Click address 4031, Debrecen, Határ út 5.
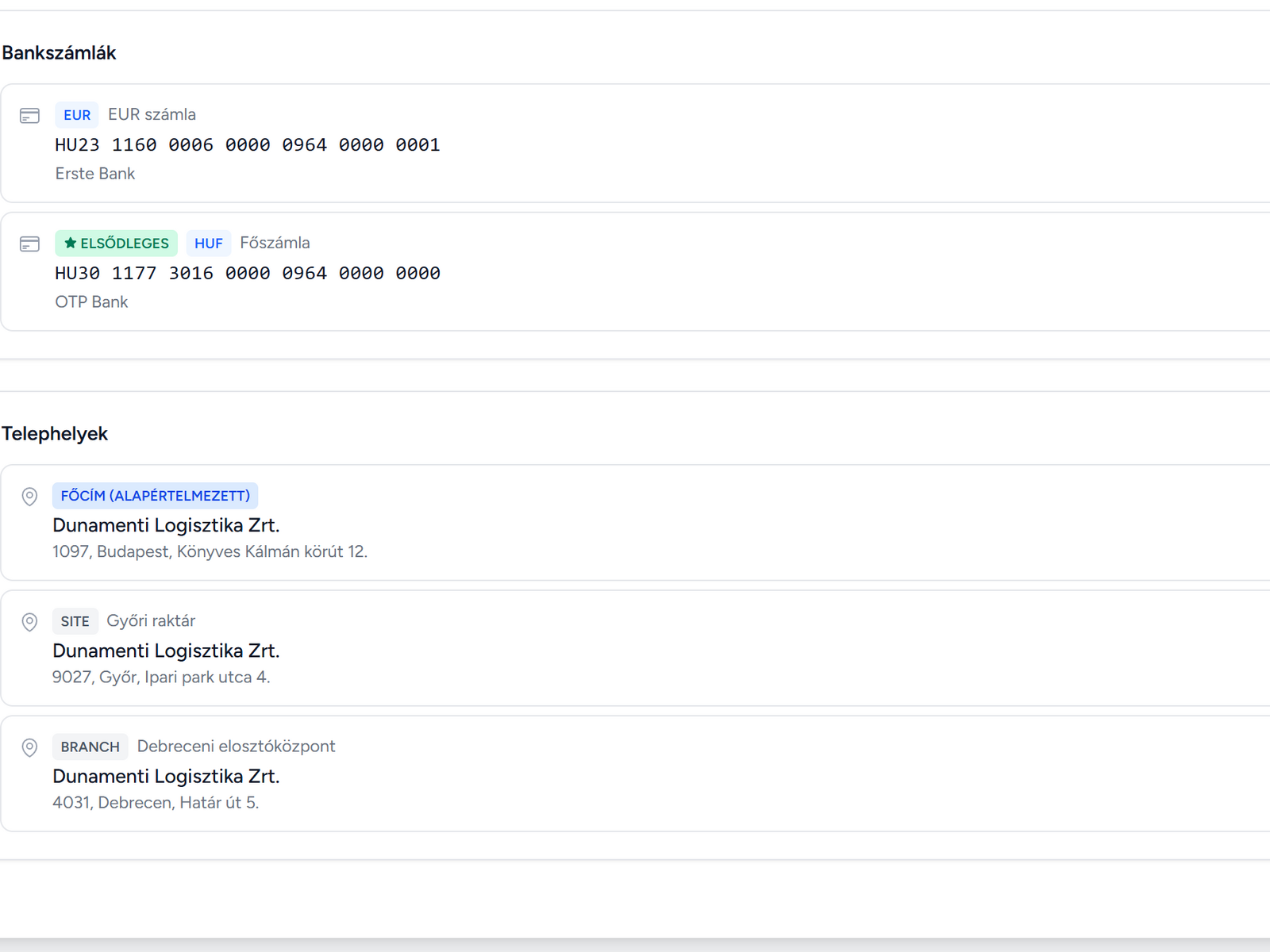 (x=156, y=802)
